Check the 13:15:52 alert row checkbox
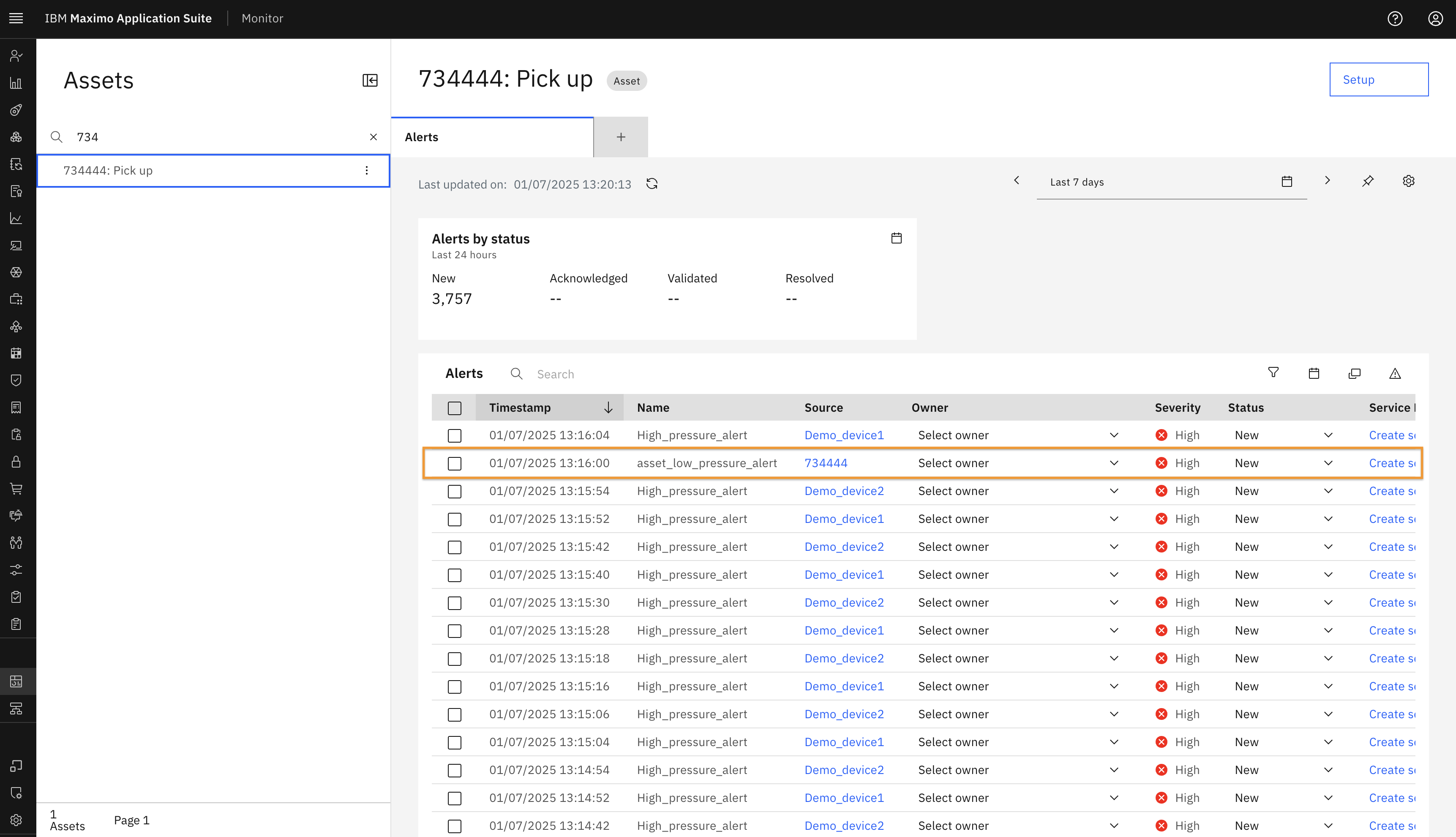 455,520
